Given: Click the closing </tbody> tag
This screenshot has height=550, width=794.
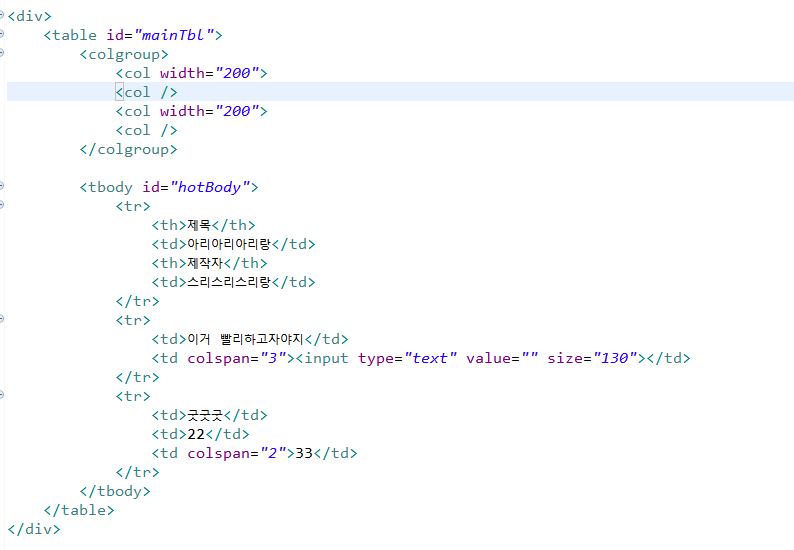Looking at the screenshot, I should tap(115, 491).
